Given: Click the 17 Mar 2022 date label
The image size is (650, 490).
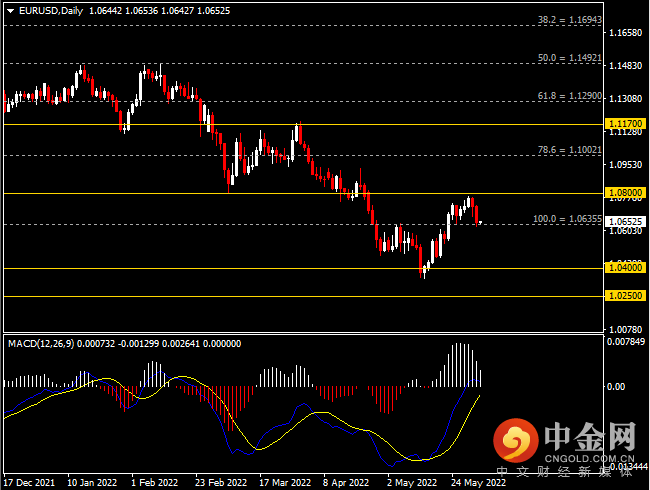Looking at the screenshot, I should click(x=285, y=483).
